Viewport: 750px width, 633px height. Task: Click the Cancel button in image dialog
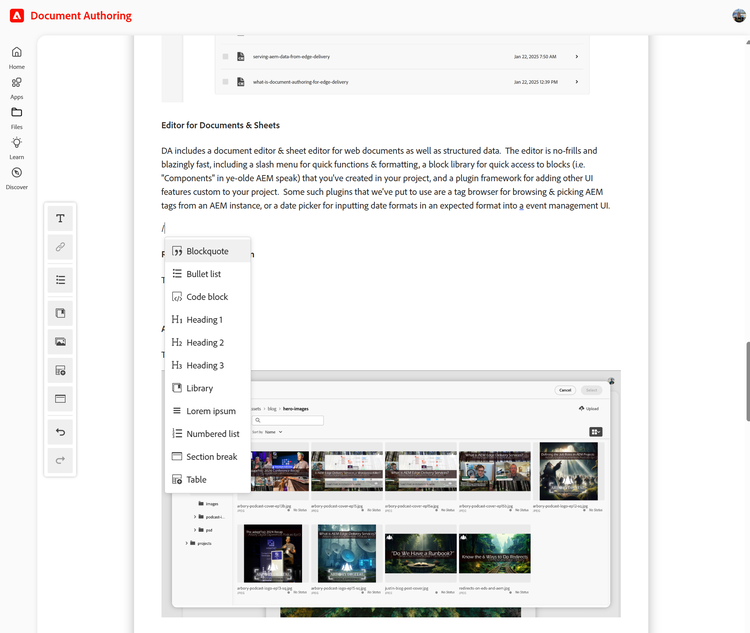pyautogui.click(x=565, y=390)
